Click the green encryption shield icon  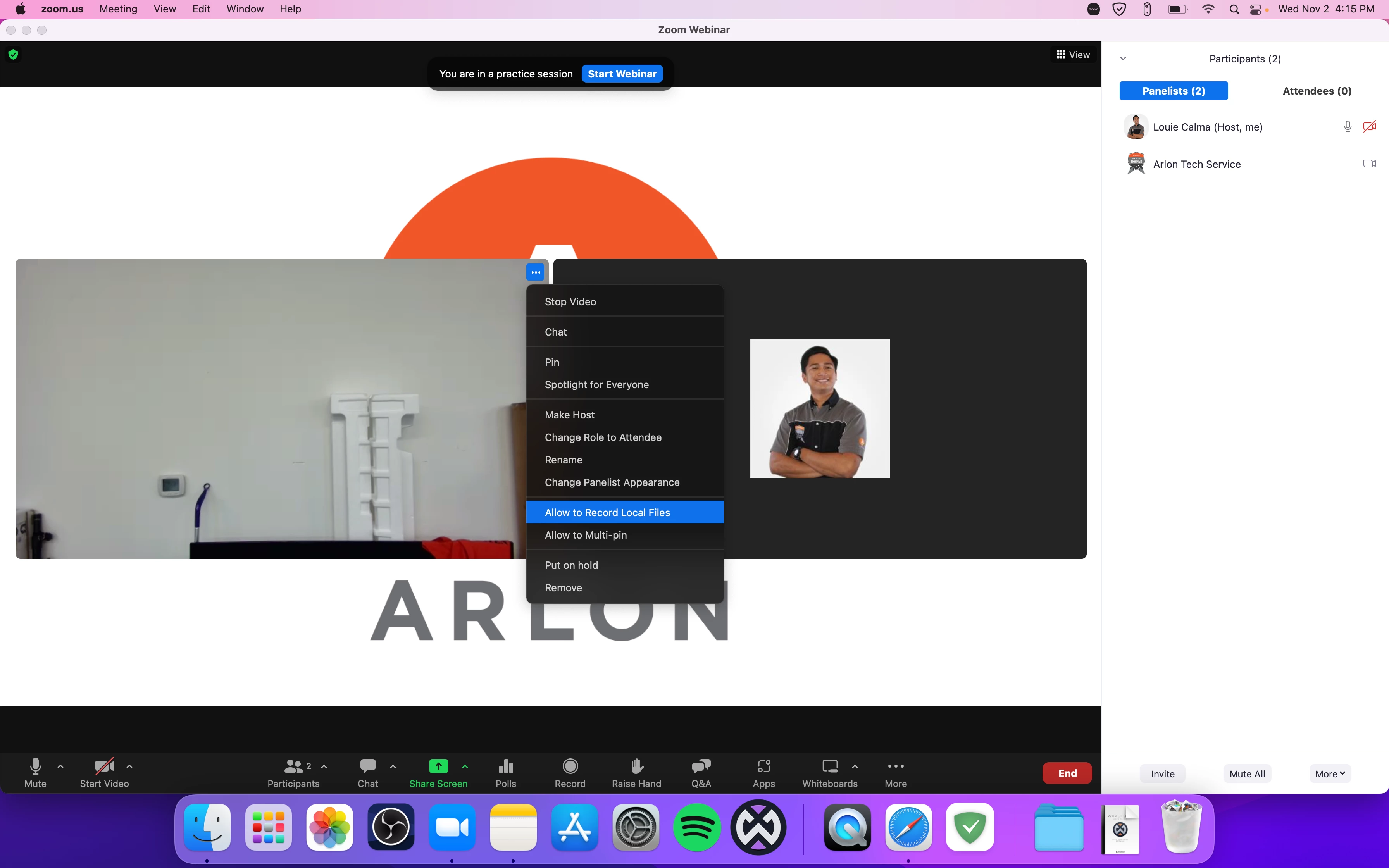pos(13,55)
